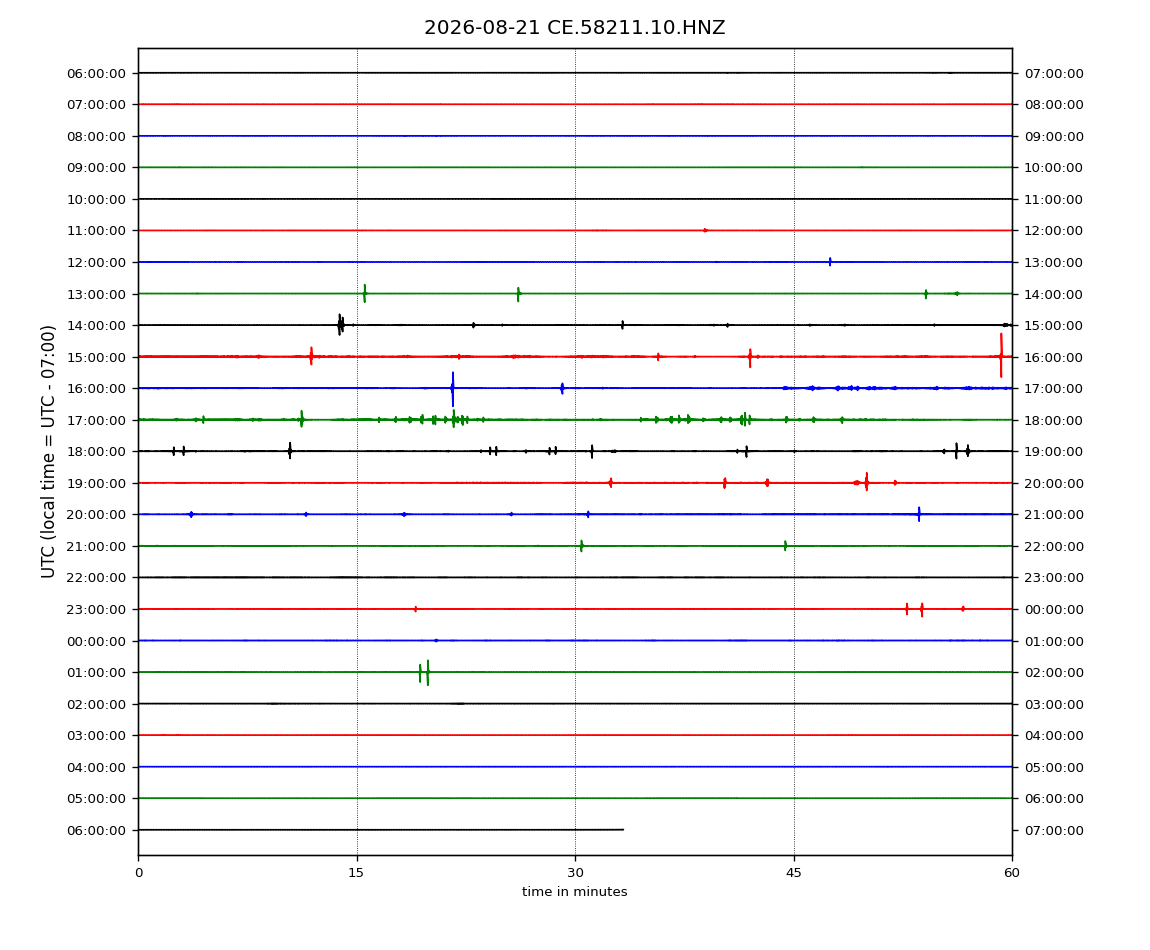This screenshot has width=1150, height=950.
Task: Click the blue spike at the end of the 20:00:00 trace
Action: (919, 514)
